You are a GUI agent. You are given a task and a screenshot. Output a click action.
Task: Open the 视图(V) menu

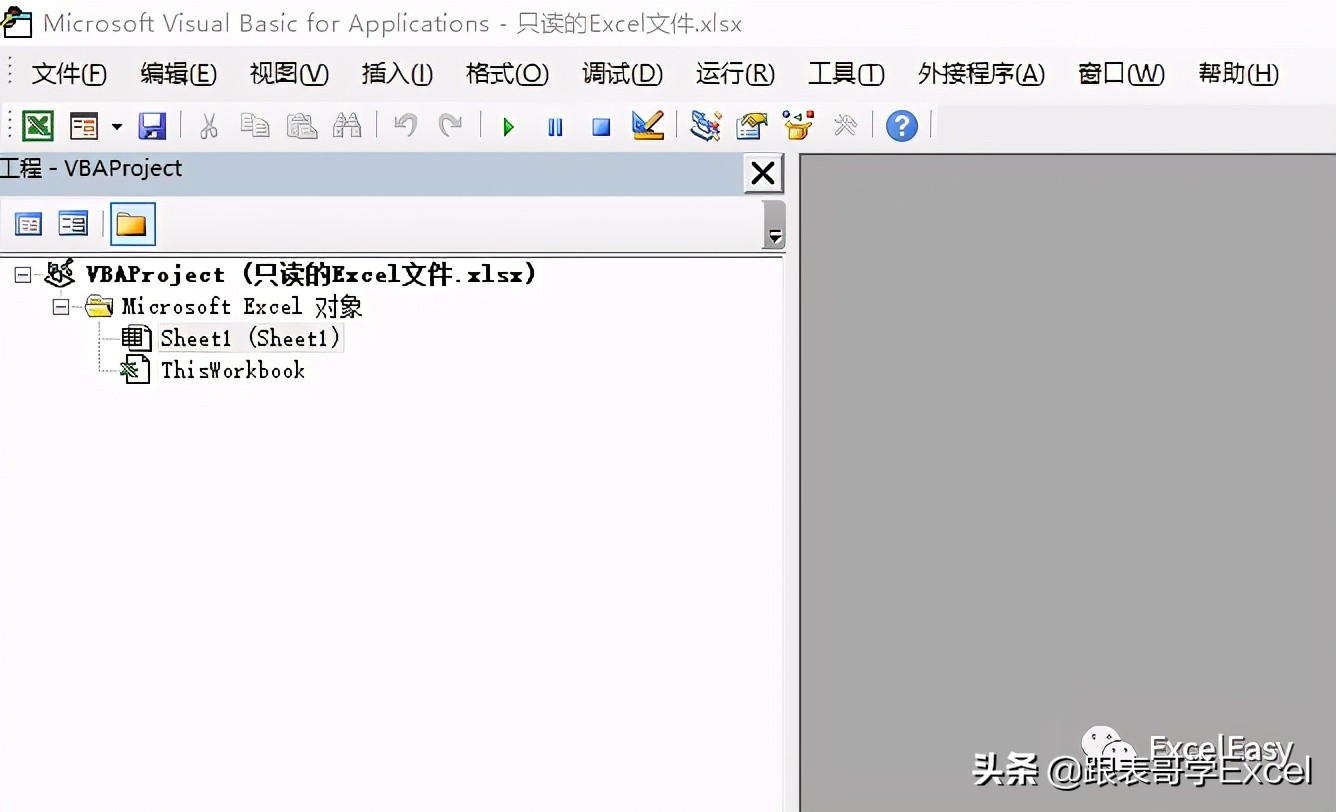coord(289,74)
